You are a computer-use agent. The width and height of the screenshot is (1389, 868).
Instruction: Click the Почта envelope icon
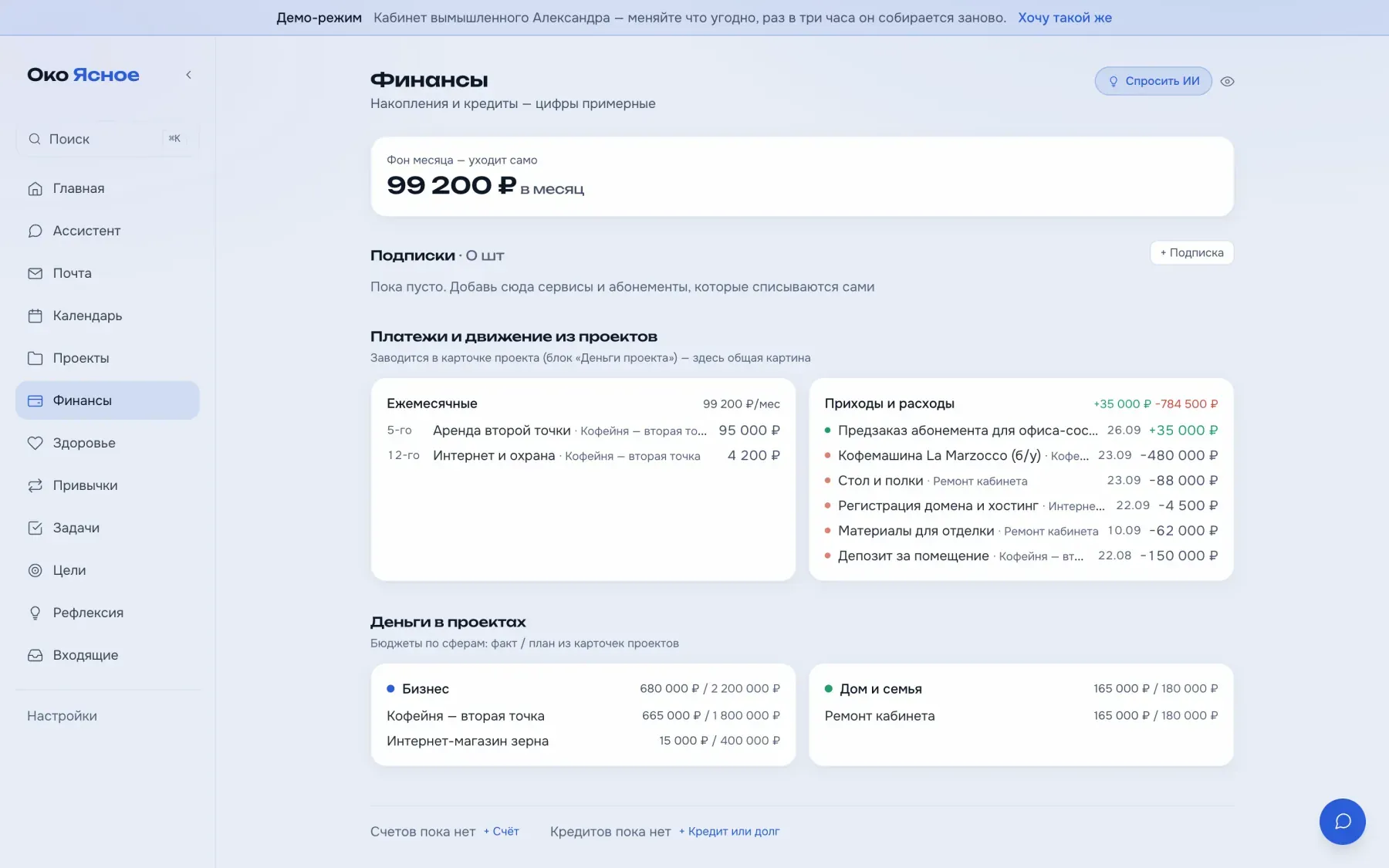35,273
